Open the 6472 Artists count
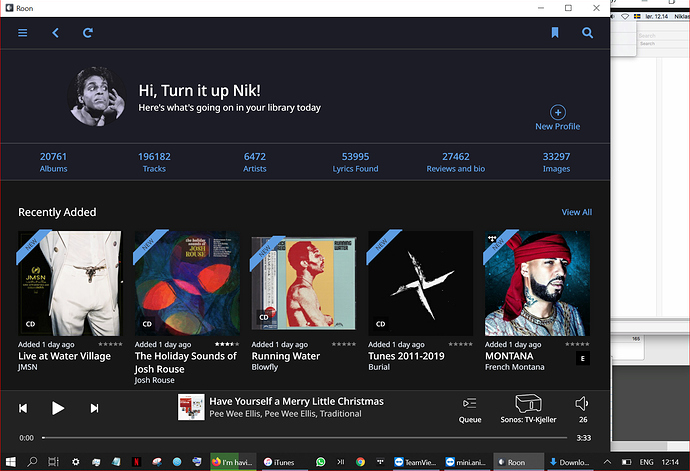690x471 pixels. click(x=255, y=162)
